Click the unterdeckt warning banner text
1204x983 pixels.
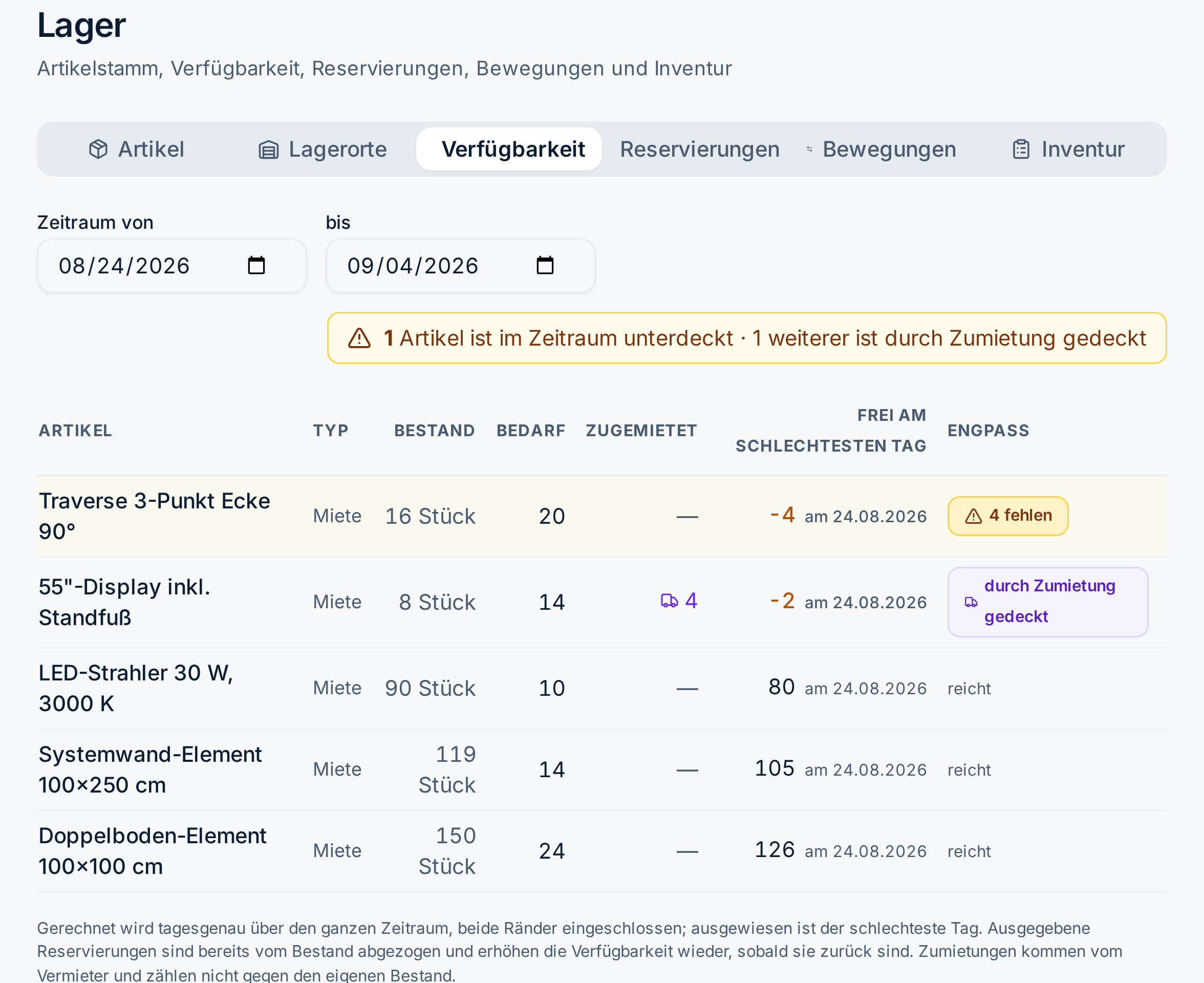tap(764, 338)
